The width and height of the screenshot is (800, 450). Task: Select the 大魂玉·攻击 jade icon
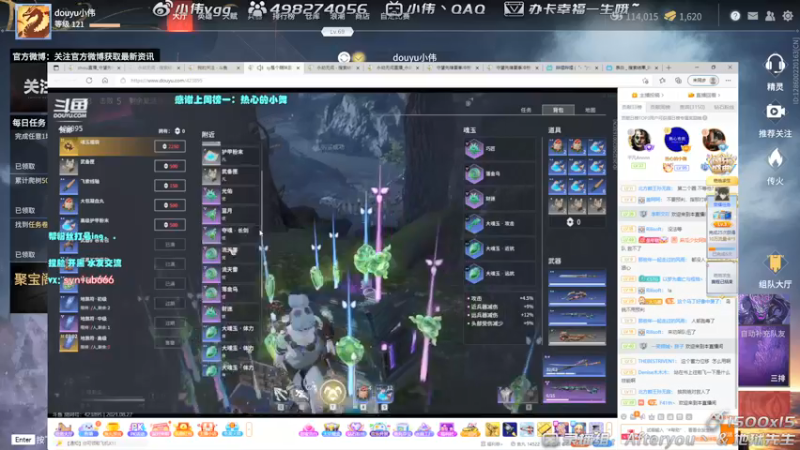pyautogui.click(x=474, y=223)
